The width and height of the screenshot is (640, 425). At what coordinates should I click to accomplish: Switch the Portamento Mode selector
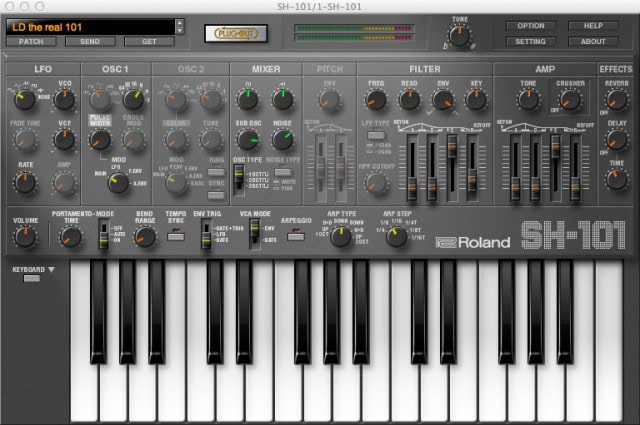(104, 234)
